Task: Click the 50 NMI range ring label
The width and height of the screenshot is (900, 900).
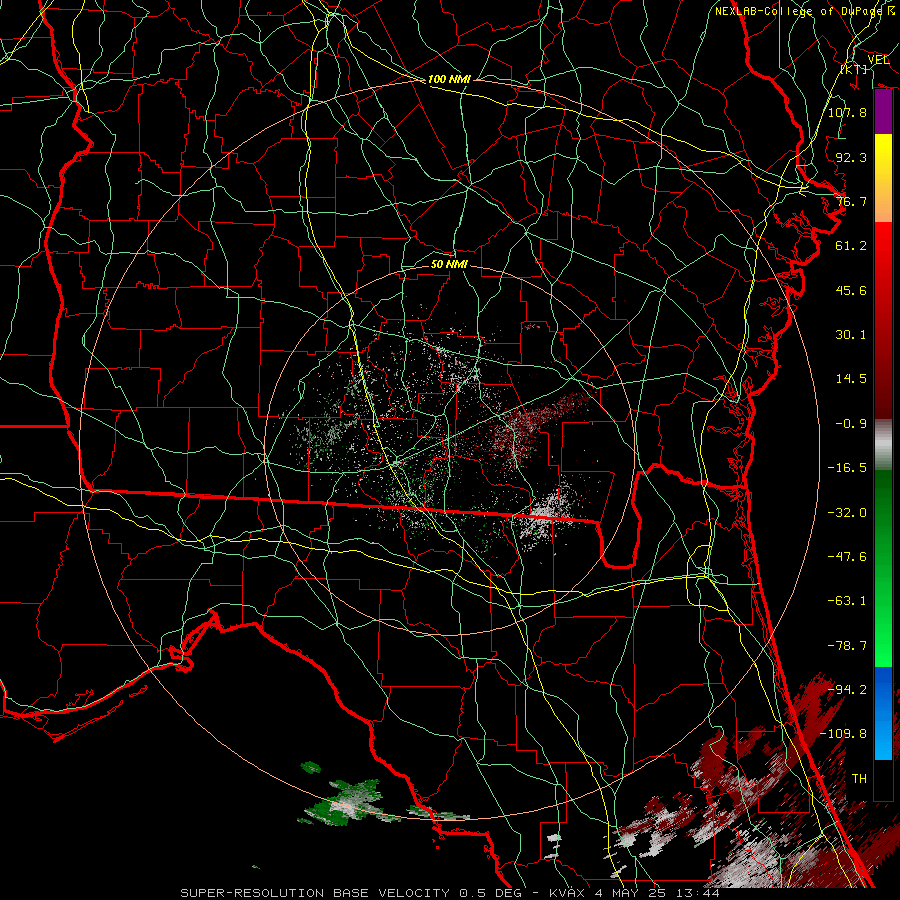Action: click(449, 264)
